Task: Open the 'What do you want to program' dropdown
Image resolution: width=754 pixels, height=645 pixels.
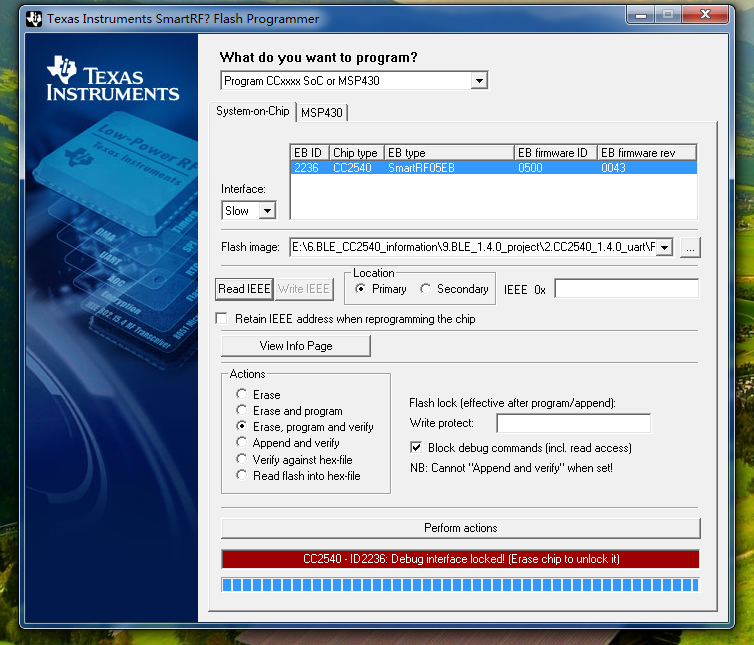Action: [479, 80]
